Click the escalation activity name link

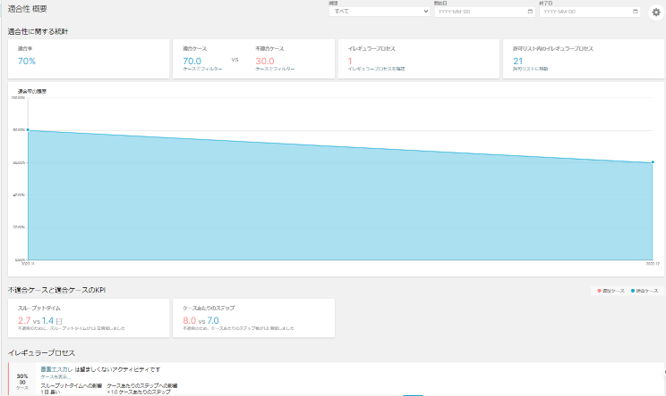57,370
